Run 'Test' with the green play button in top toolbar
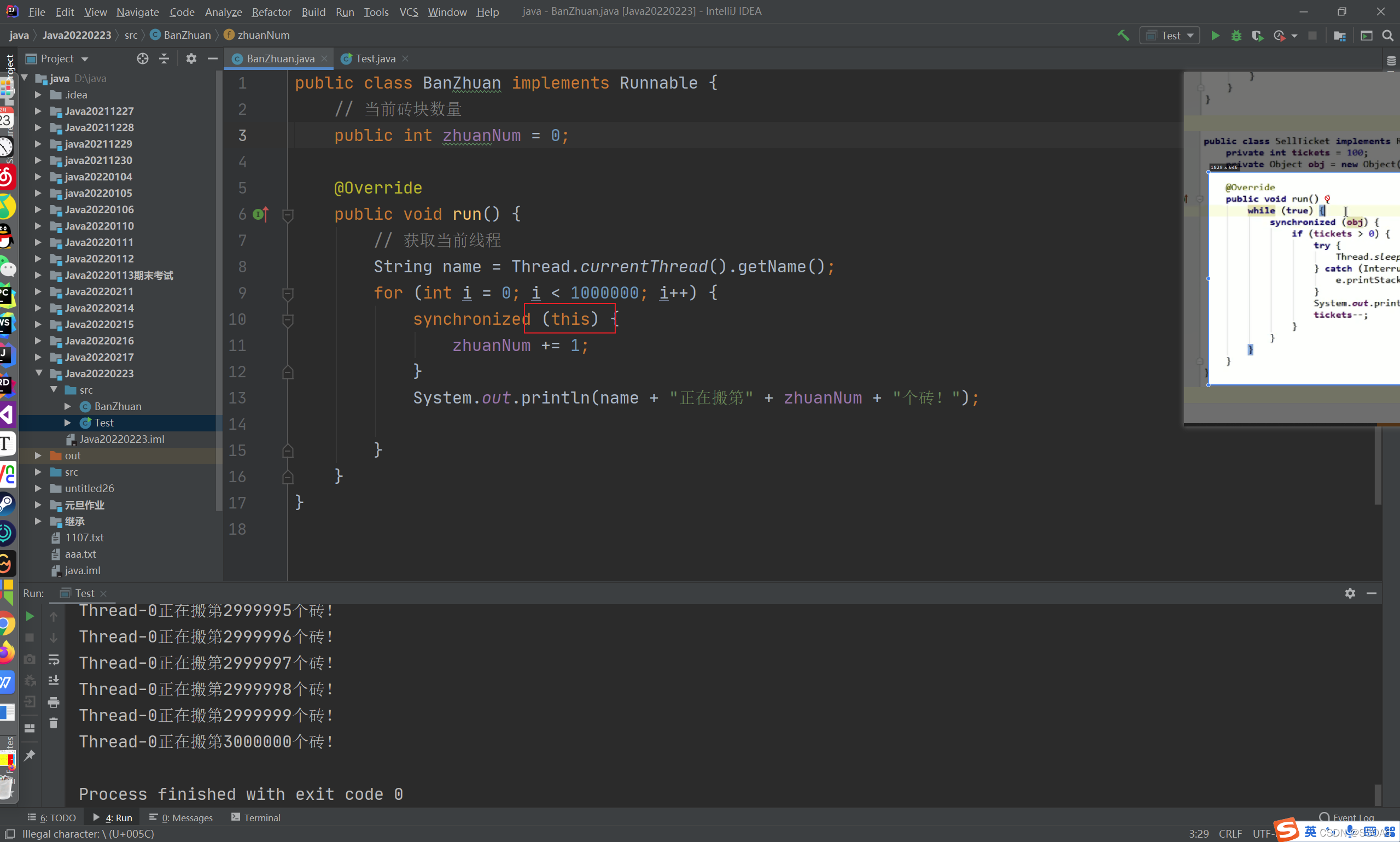 click(x=1215, y=35)
